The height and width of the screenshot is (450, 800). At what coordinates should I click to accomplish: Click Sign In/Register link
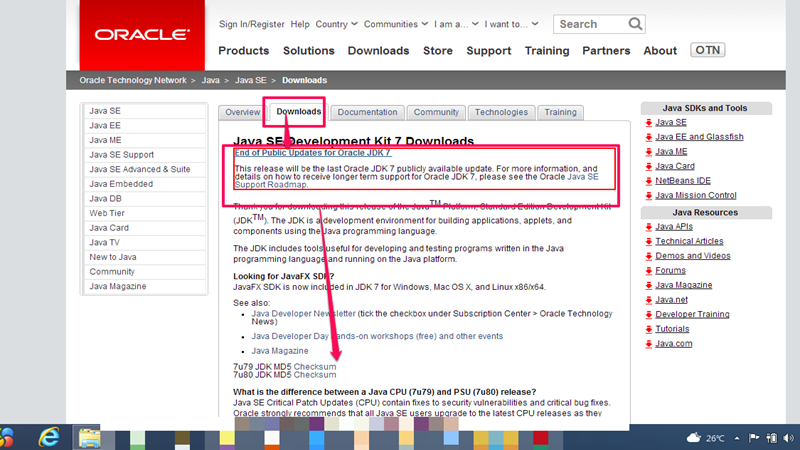[x=252, y=24]
